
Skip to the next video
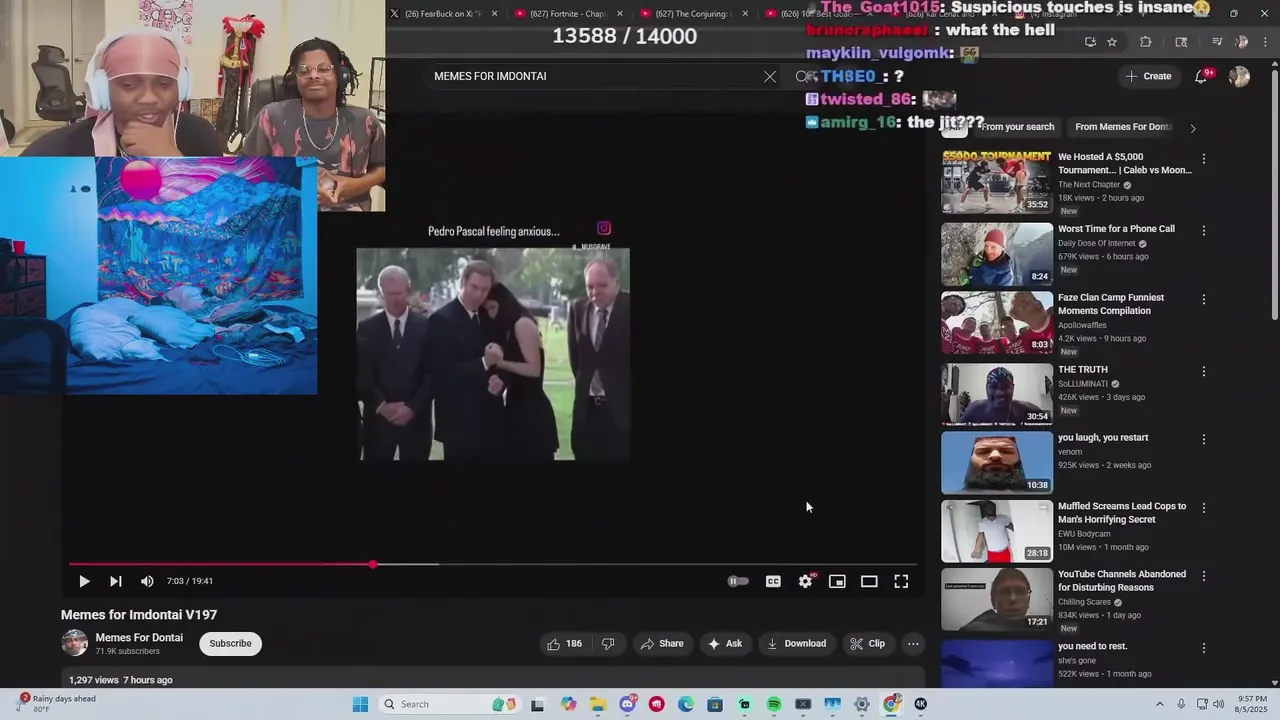[x=116, y=581]
